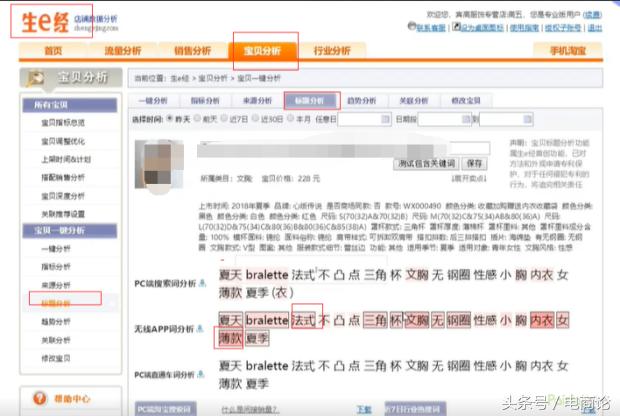620x416 pixels.
Task: Open the 关联分析 sub-tab
Action: (414, 100)
